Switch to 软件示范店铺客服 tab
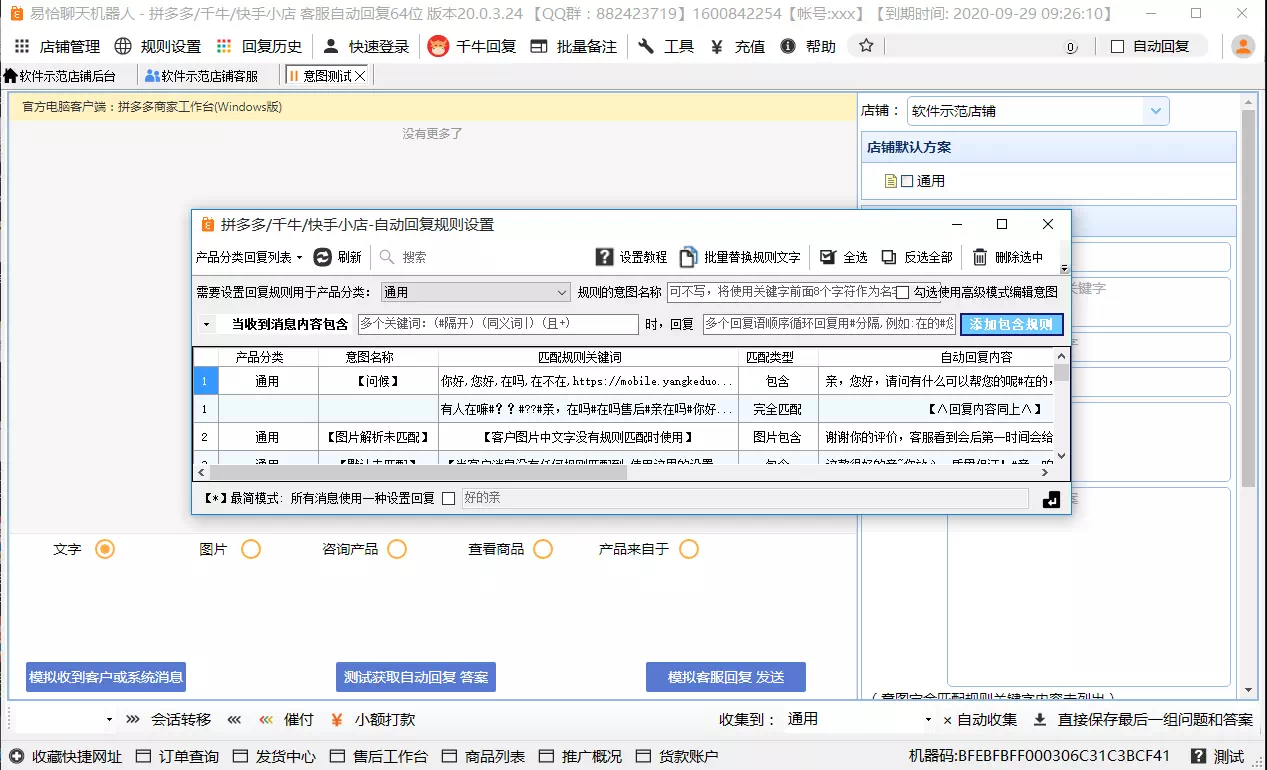Viewport: 1267px width, 770px height. (201, 76)
